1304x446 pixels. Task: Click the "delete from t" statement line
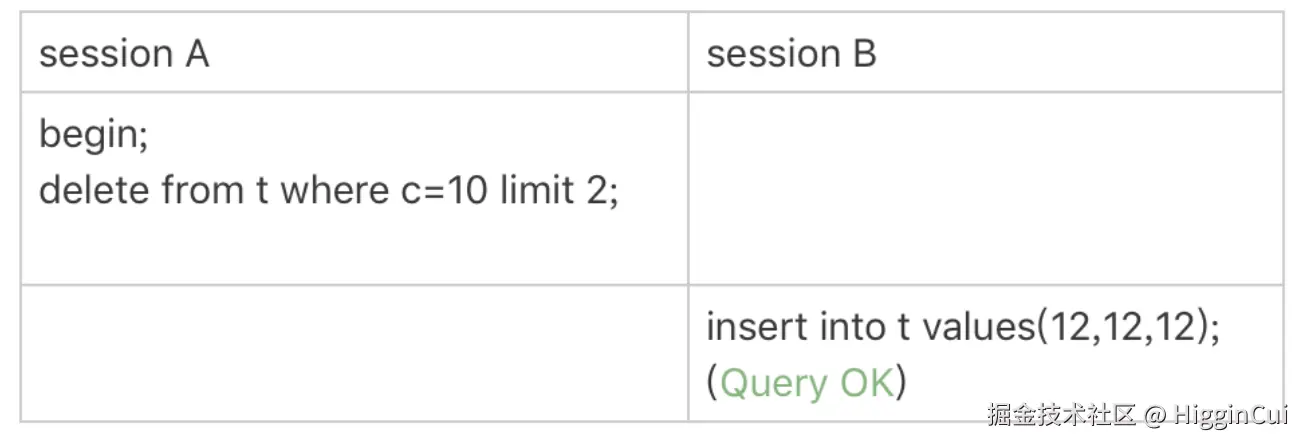[x=329, y=188]
